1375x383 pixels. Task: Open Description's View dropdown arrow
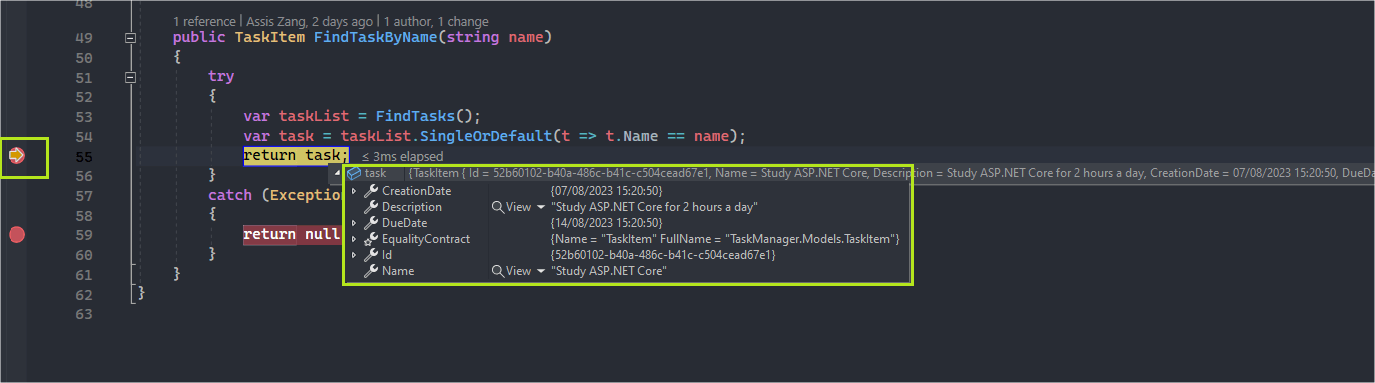541,207
